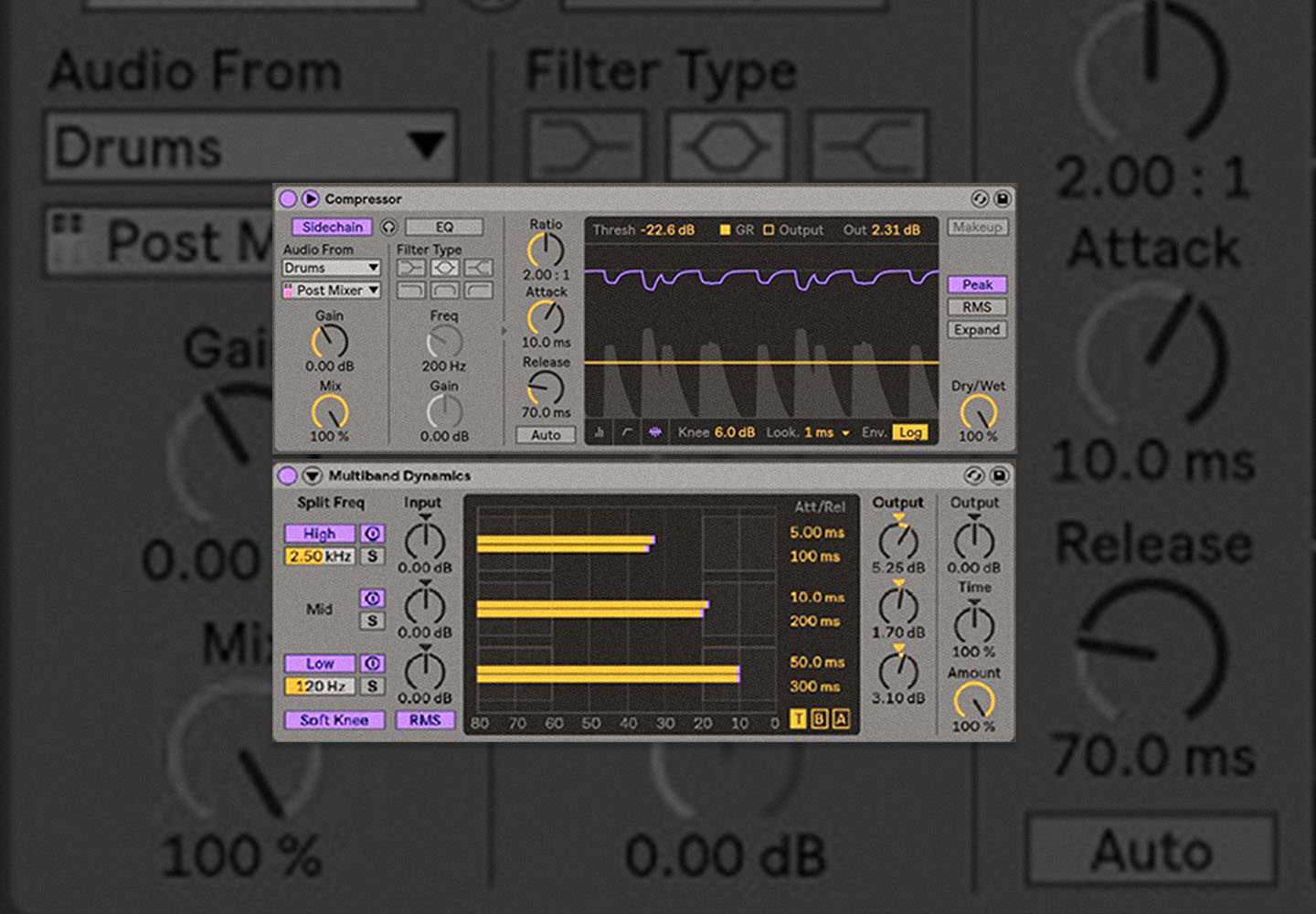Show Above threshold view with A button
The image size is (1316, 914).
tap(841, 719)
